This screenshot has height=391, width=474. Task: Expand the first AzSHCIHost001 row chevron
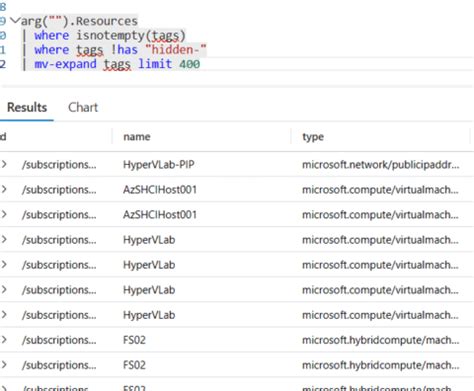tap(4, 189)
